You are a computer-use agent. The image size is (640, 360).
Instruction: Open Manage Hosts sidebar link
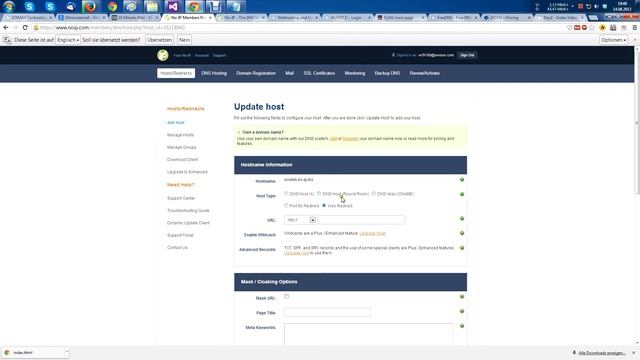click(x=180, y=135)
